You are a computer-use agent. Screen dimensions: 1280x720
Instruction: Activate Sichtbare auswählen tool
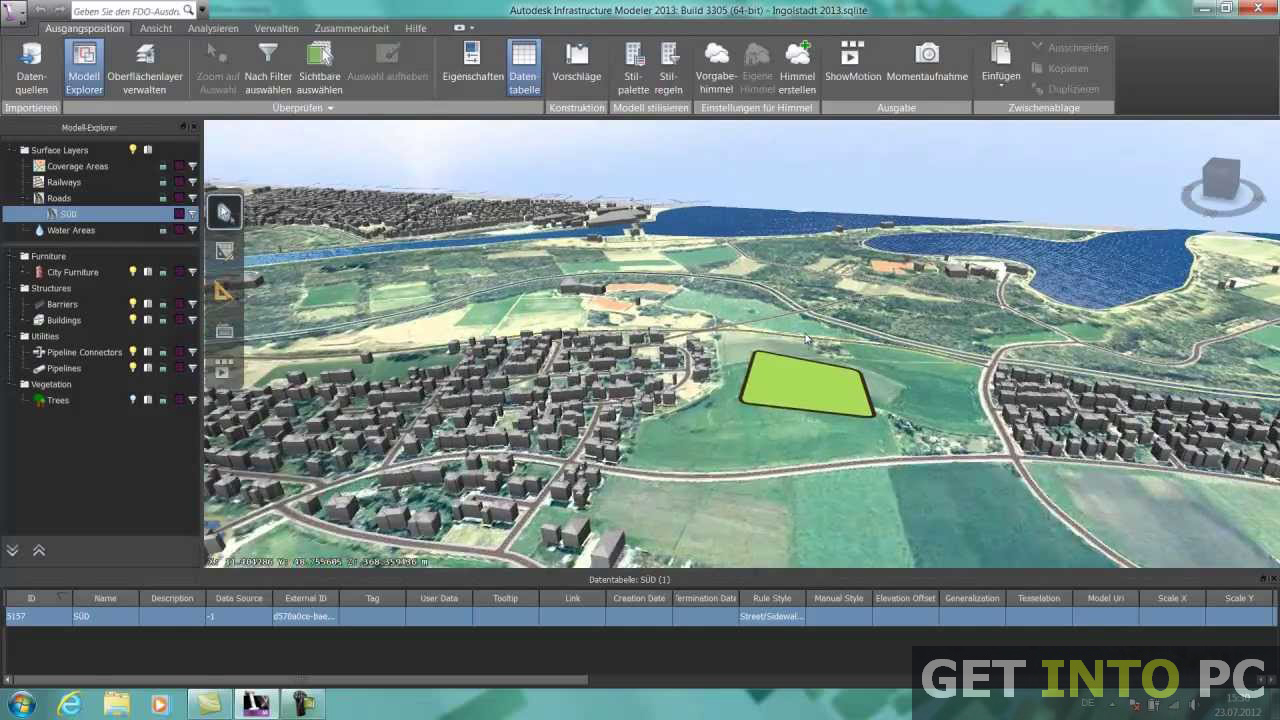[319, 68]
